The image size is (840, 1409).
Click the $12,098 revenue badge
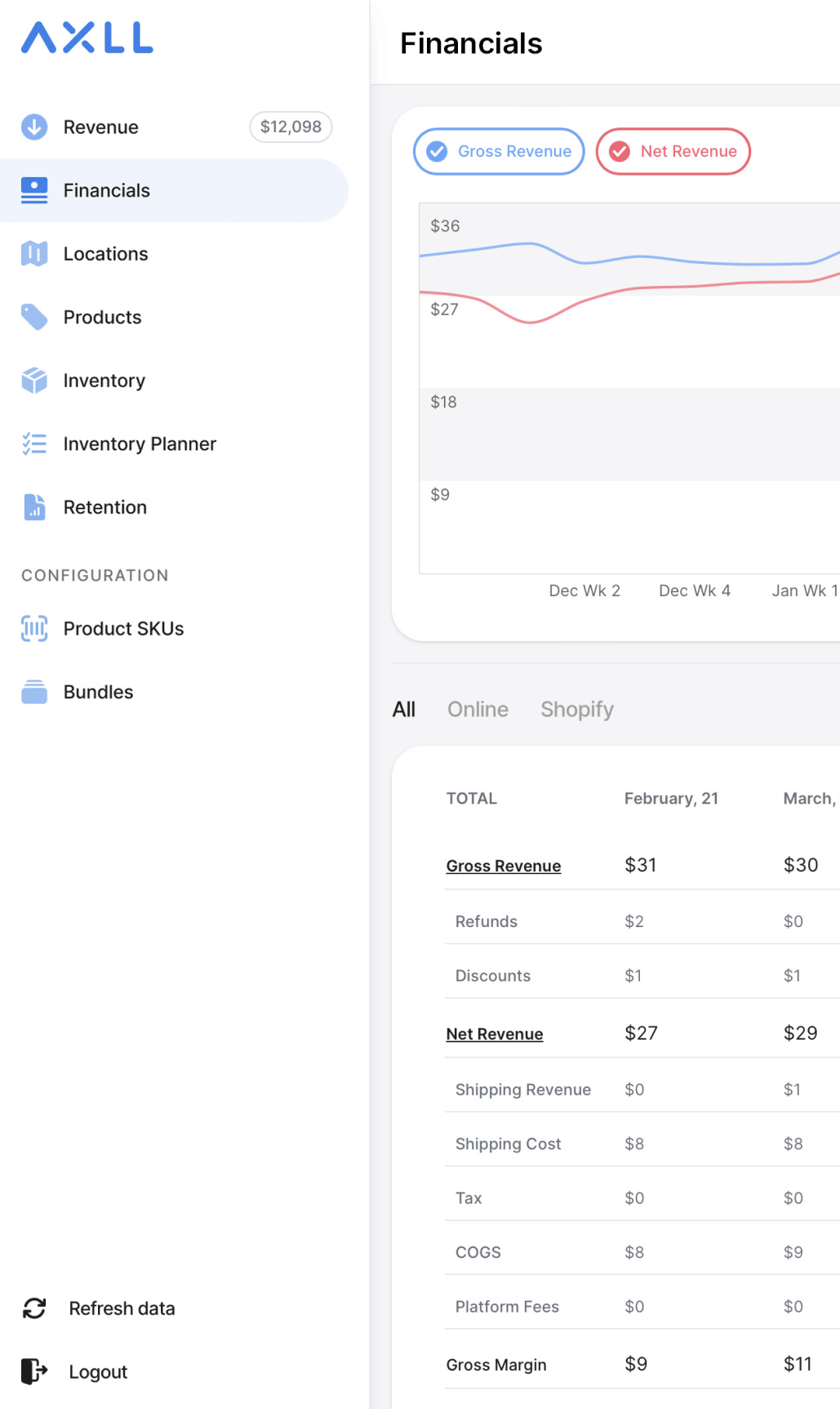(291, 127)
